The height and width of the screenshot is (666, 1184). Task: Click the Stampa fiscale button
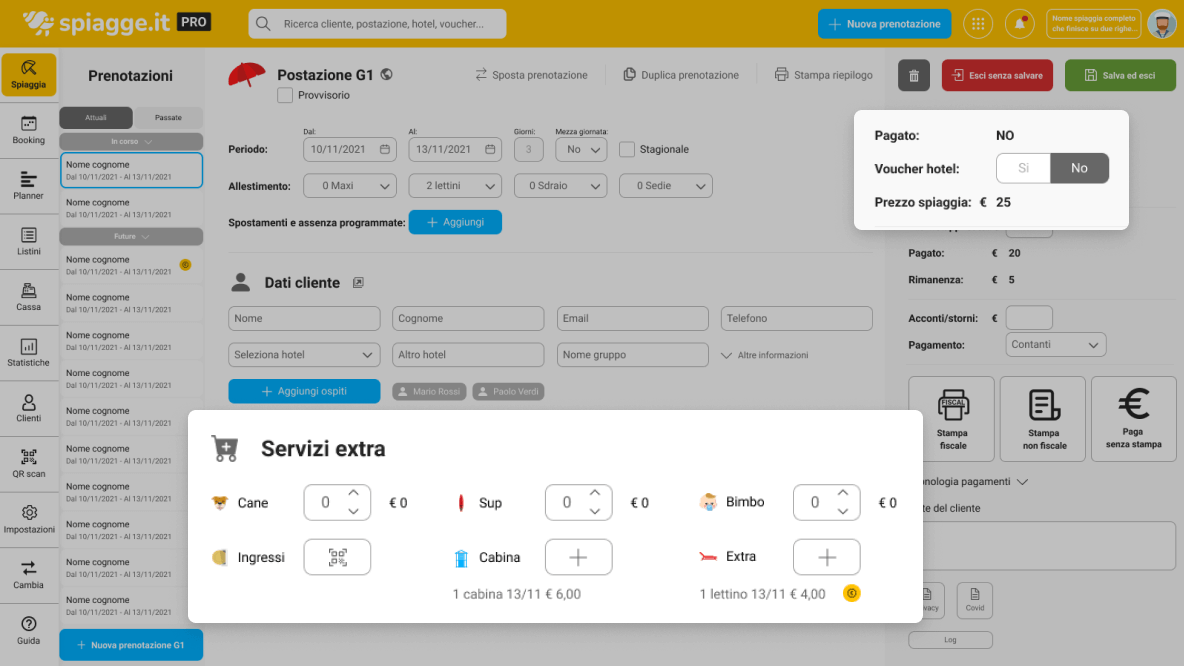(x=951, y=419)
